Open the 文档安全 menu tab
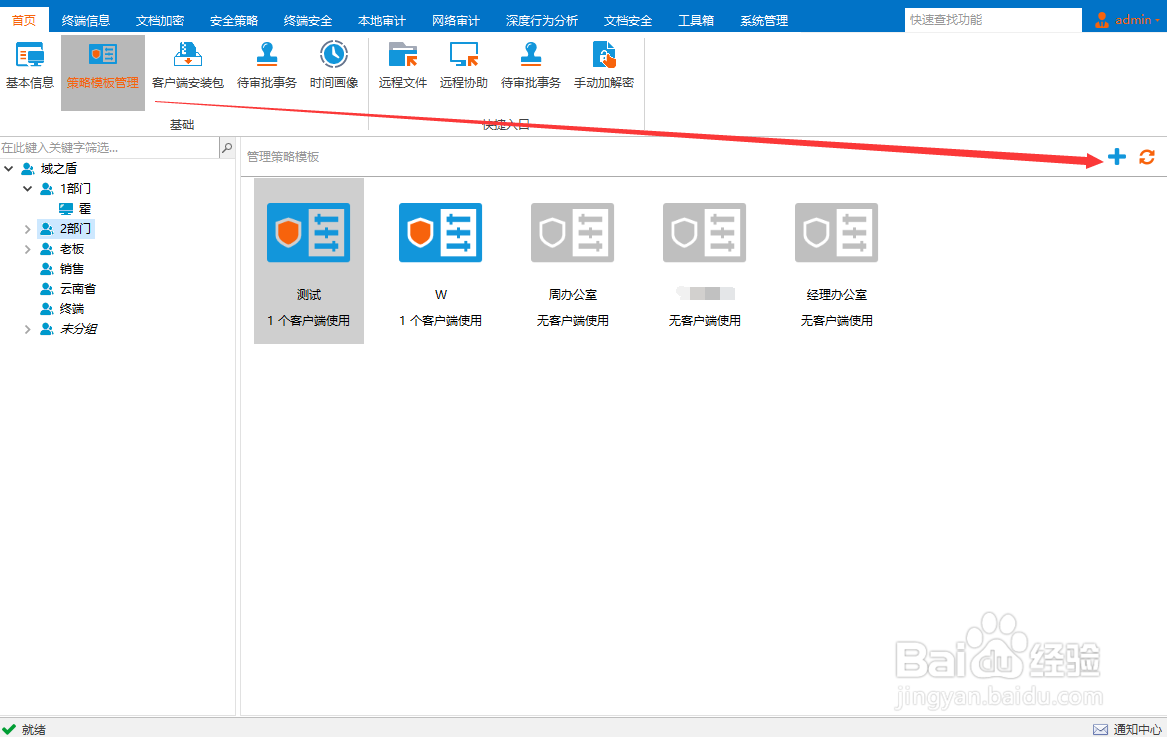This screenshot has width=1167, height=737. pyautogui.click(x=628, y=20)
